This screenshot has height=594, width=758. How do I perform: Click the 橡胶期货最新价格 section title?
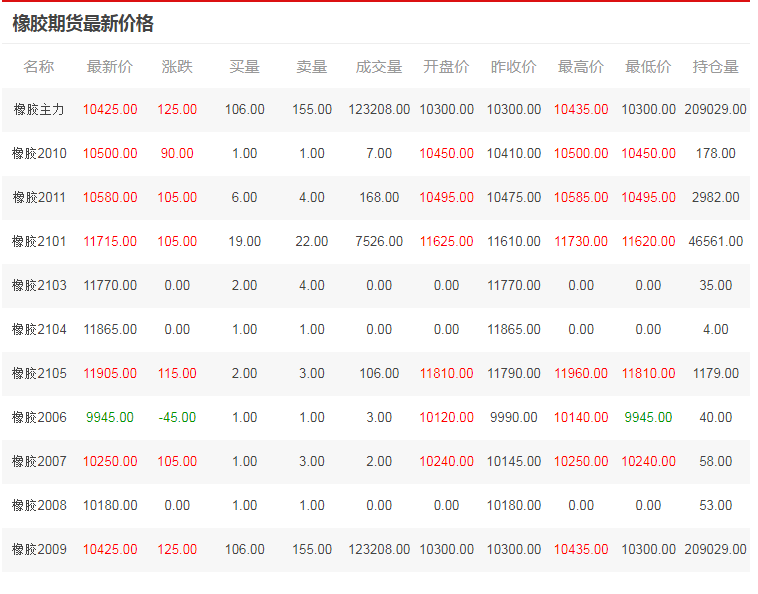83,24
